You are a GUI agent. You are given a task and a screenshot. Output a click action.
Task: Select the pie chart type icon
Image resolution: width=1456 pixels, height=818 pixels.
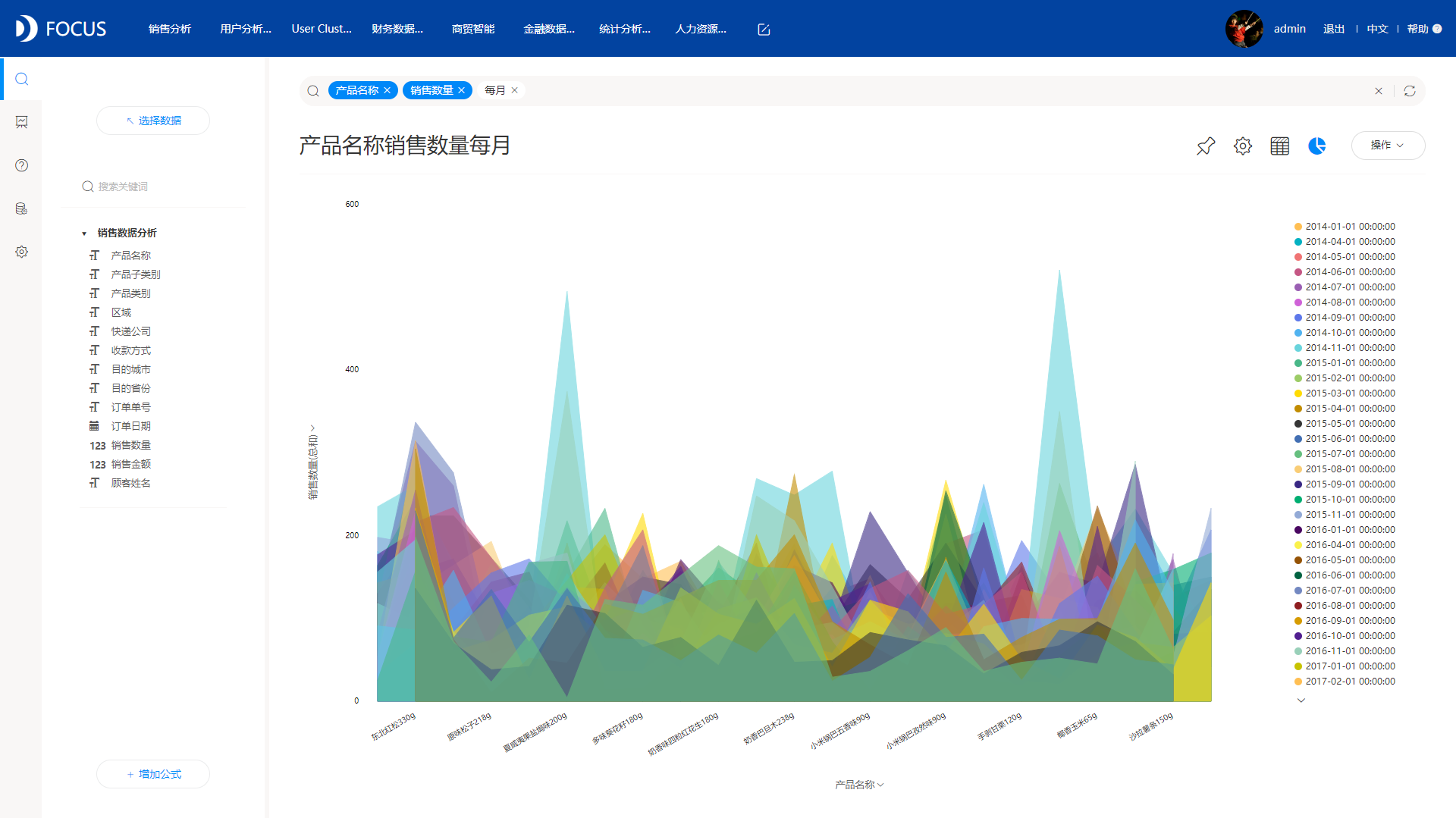pos(1317,146)
